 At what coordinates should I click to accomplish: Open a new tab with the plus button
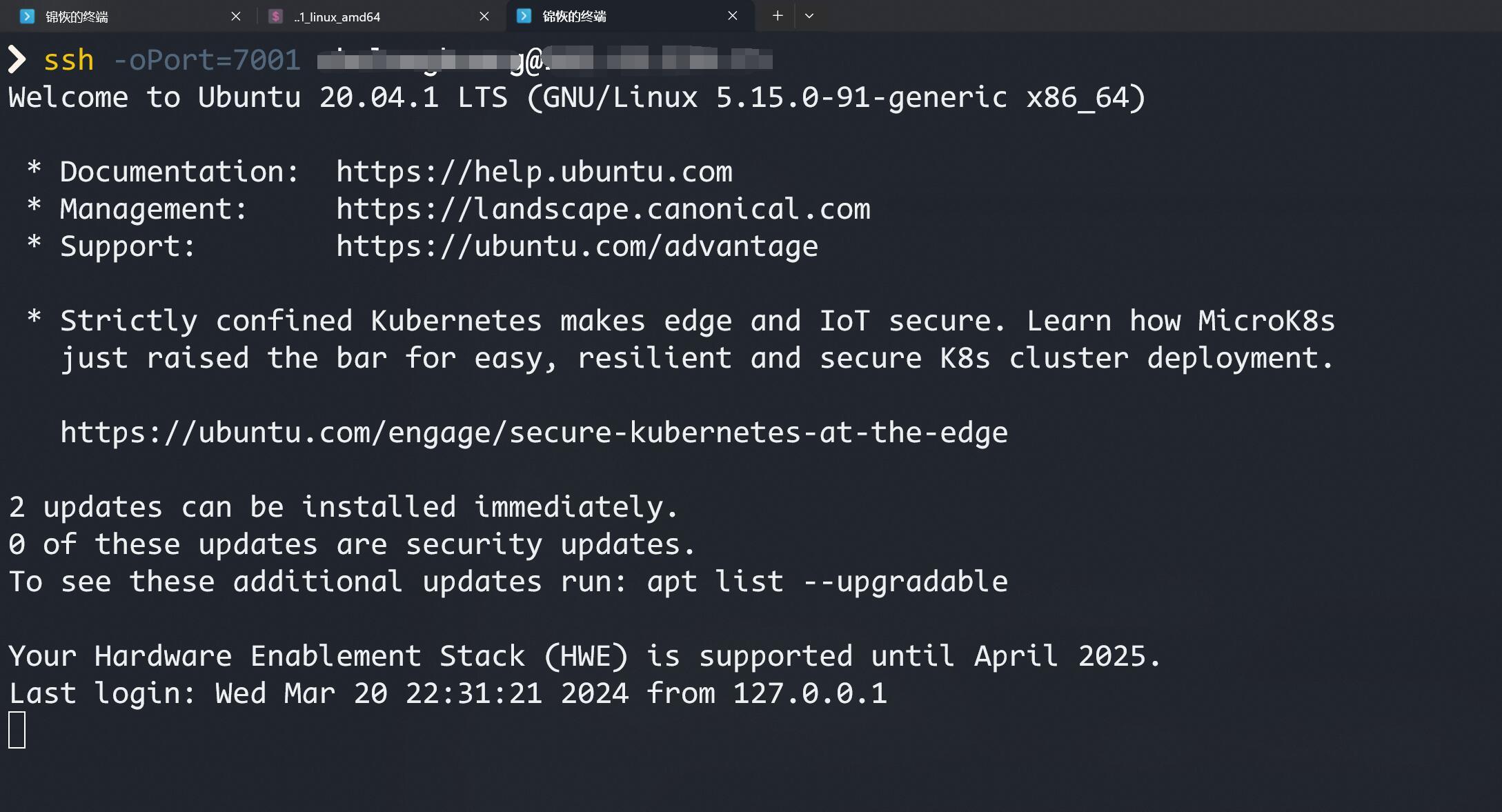[778, 16]
